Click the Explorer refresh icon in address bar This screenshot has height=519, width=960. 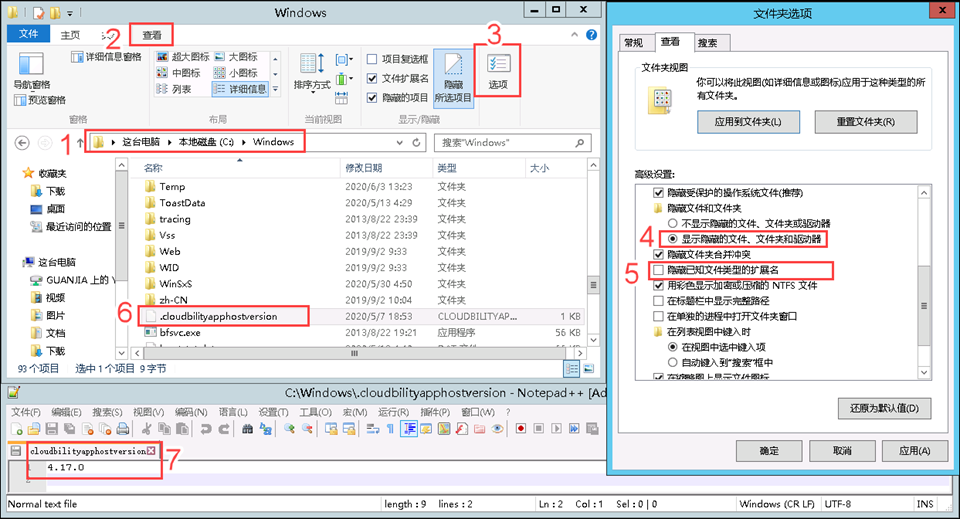[x=417, y=143]
